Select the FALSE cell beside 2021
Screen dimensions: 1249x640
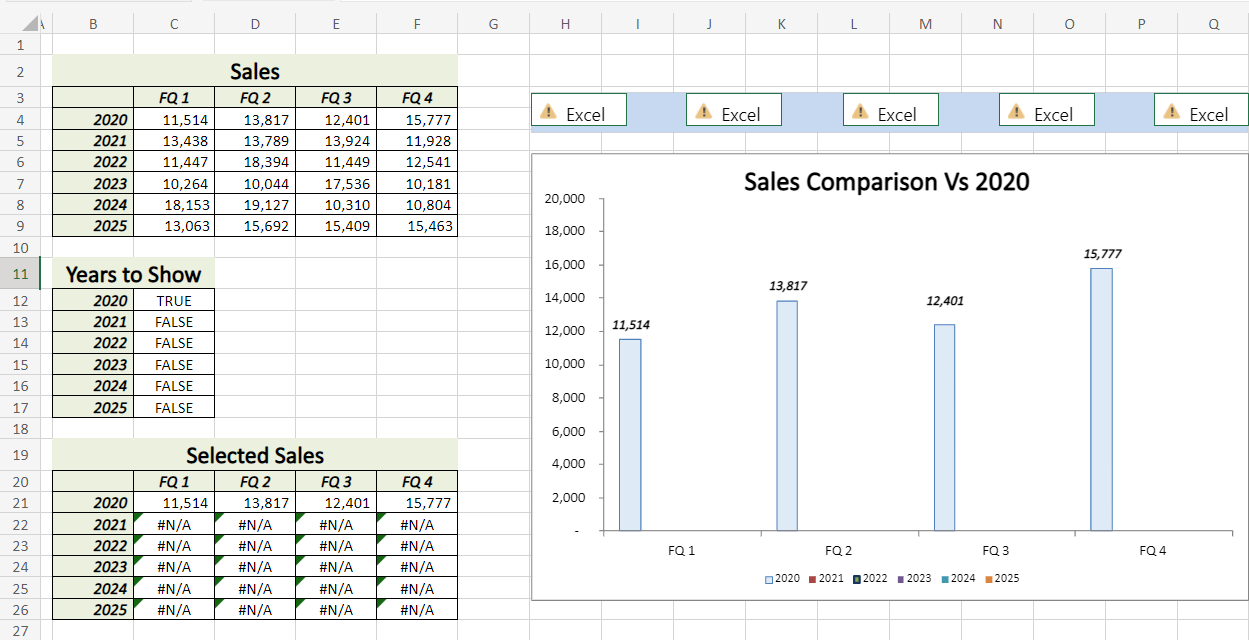coord(173,322)
